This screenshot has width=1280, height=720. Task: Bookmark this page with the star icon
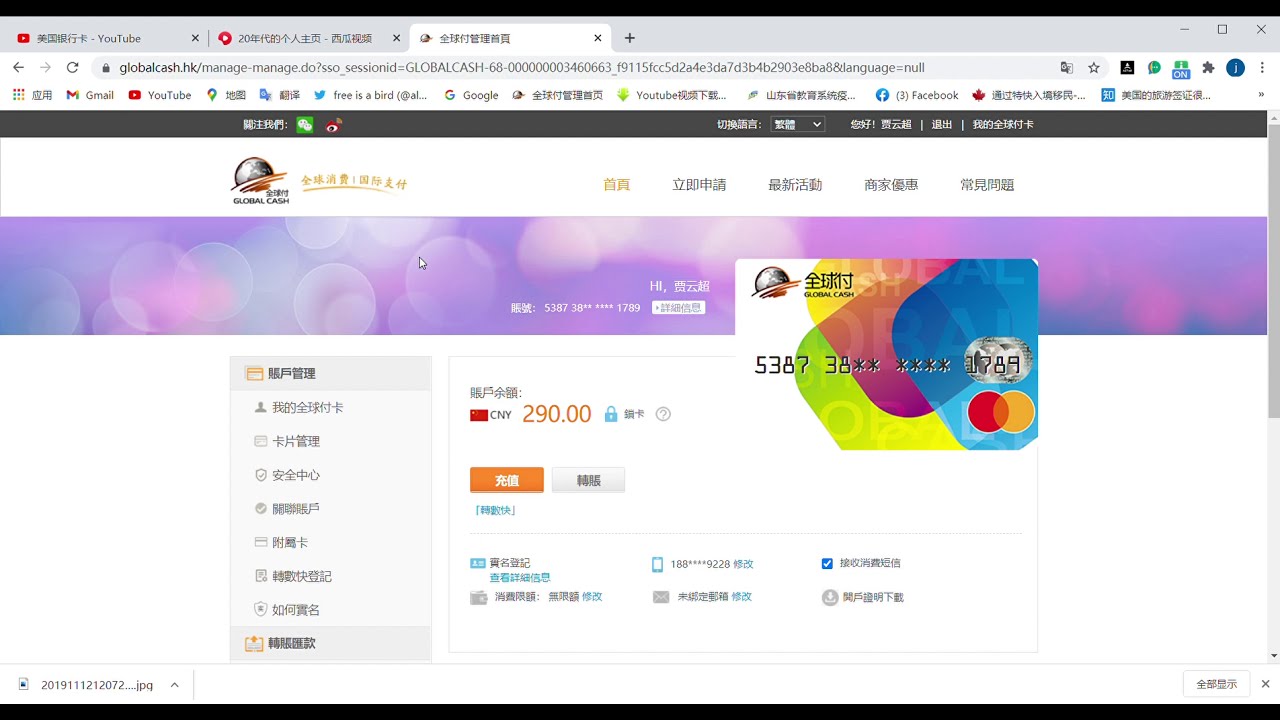click(x=1094, y=67)
